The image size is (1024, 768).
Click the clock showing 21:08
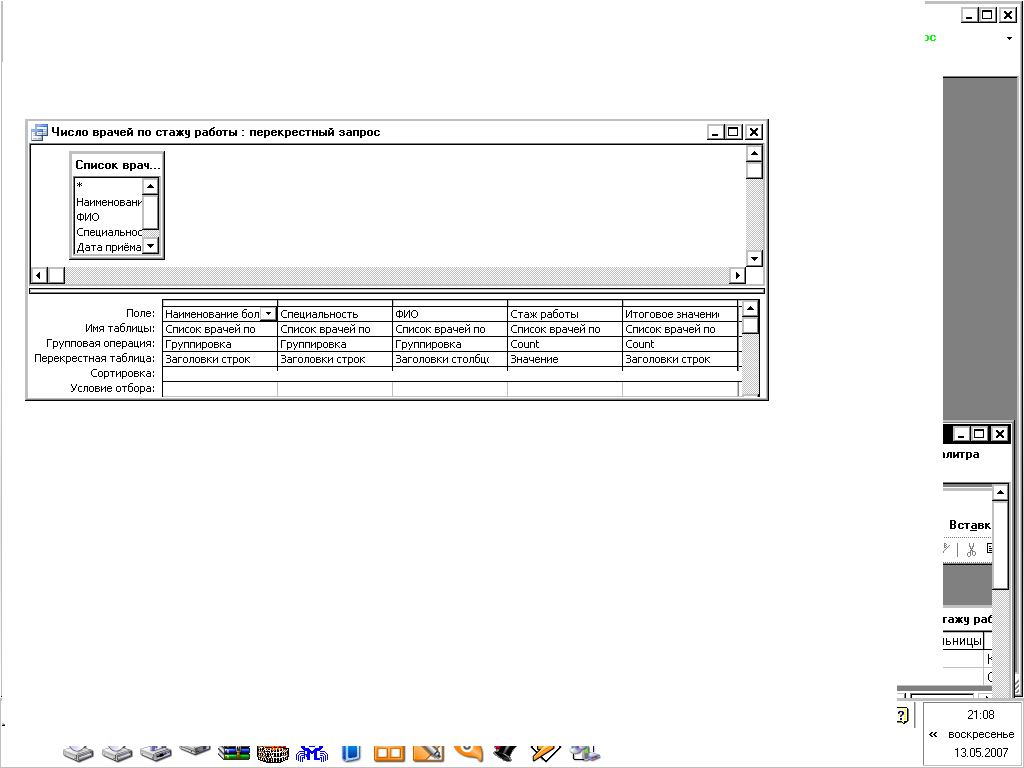coord(980,715)
